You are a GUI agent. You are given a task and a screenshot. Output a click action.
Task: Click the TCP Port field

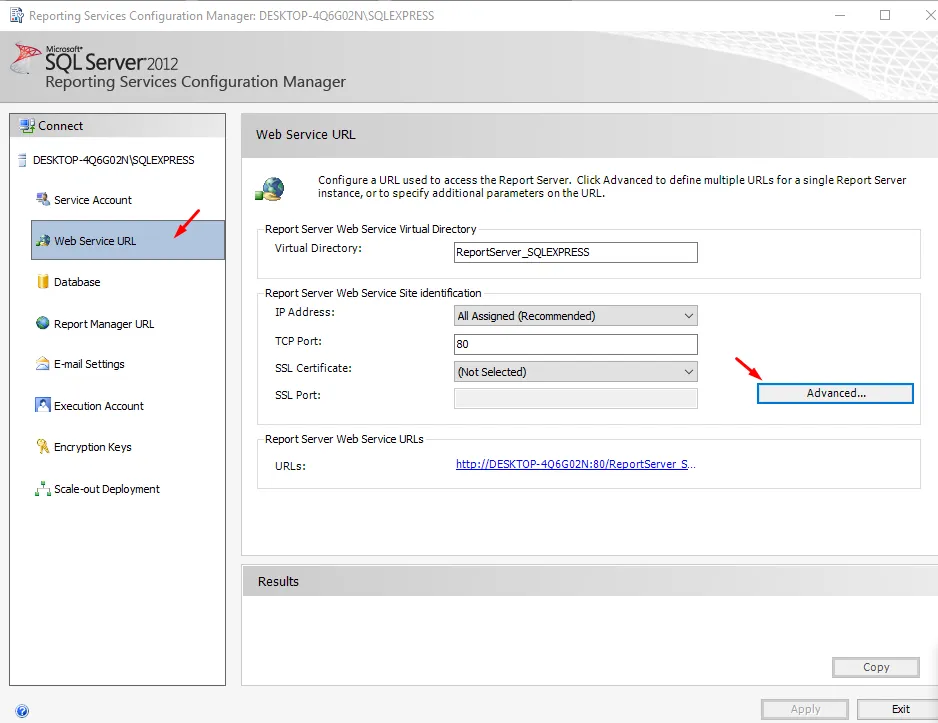575,344
